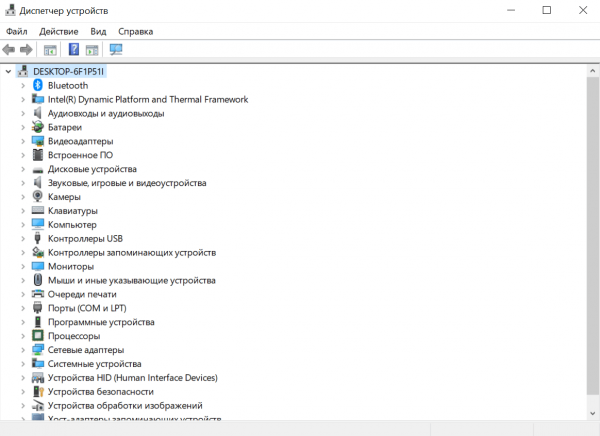Expand the Bluetooth category arrow
600x436 pixels.
click(23, 86)
